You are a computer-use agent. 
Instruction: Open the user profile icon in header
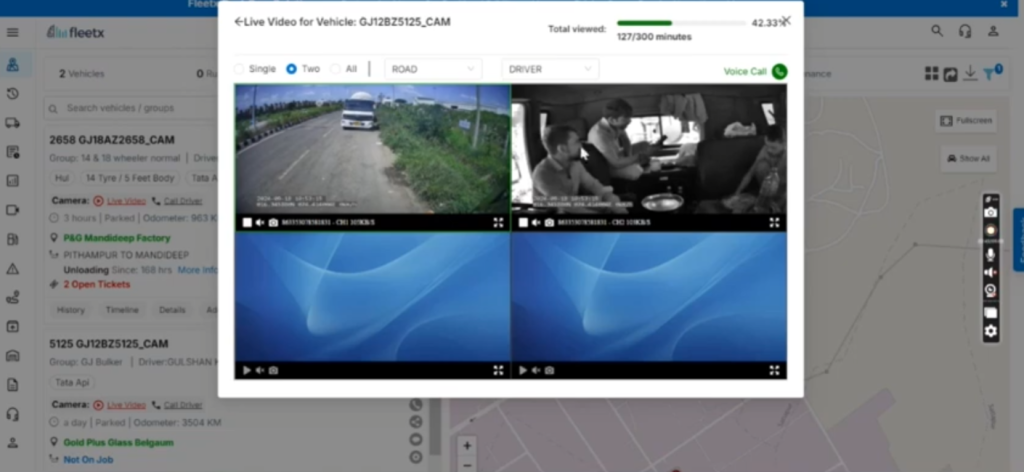tap(993, 31)
